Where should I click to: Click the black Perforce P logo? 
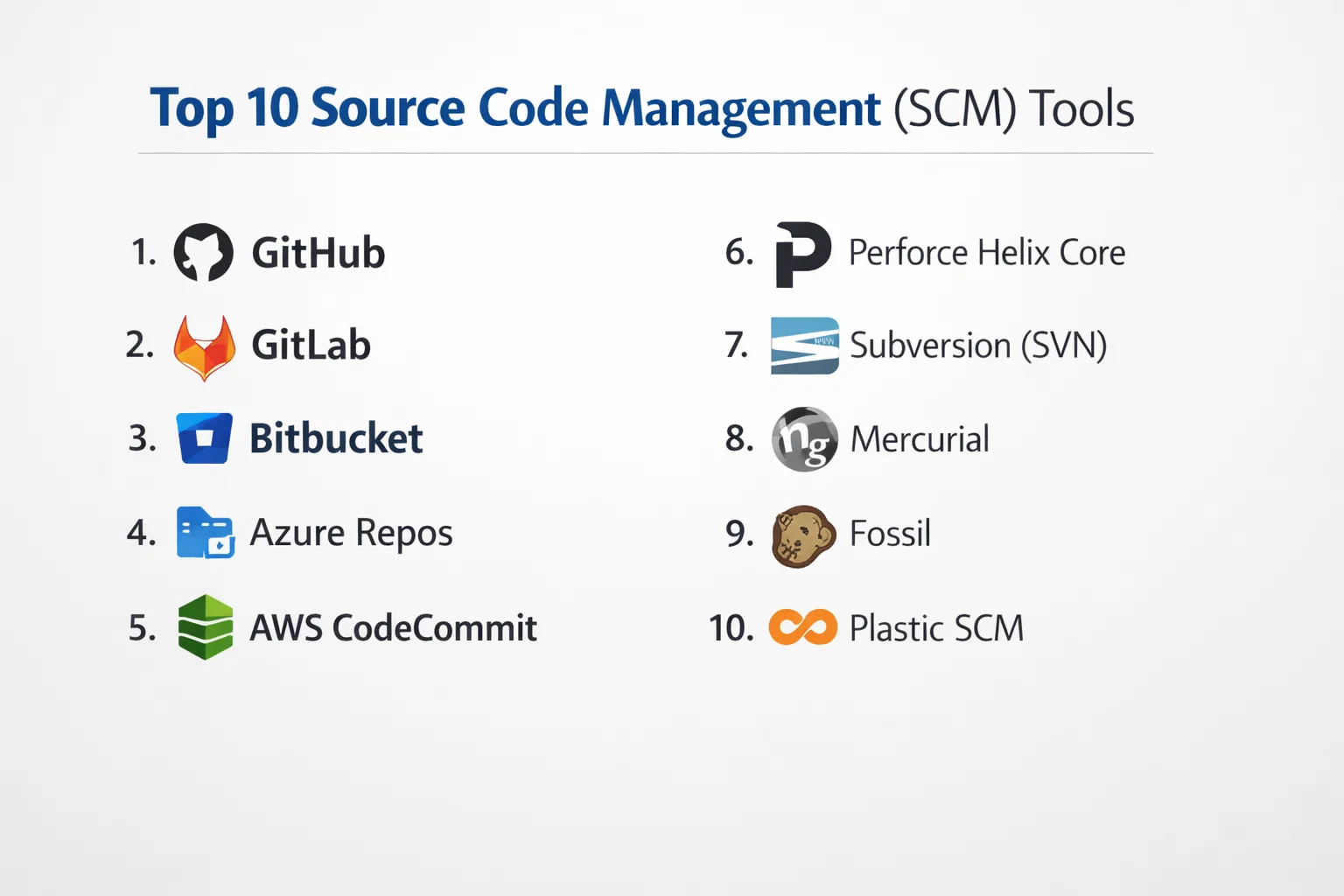[801, 254]
